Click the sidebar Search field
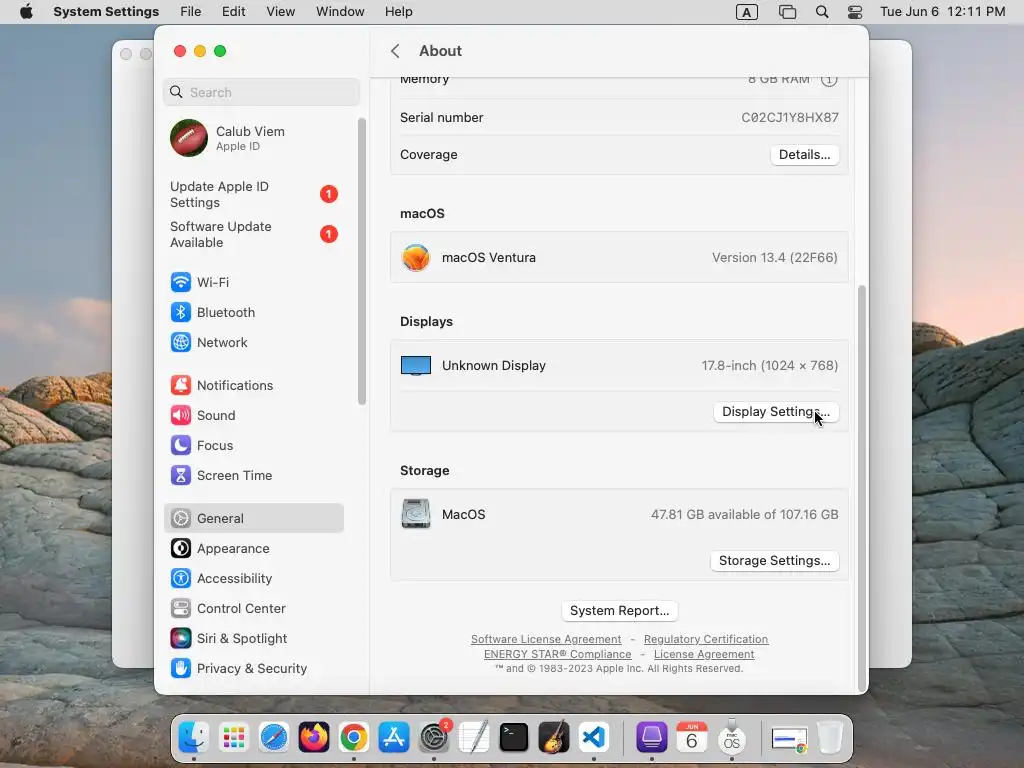 point(261,92)
